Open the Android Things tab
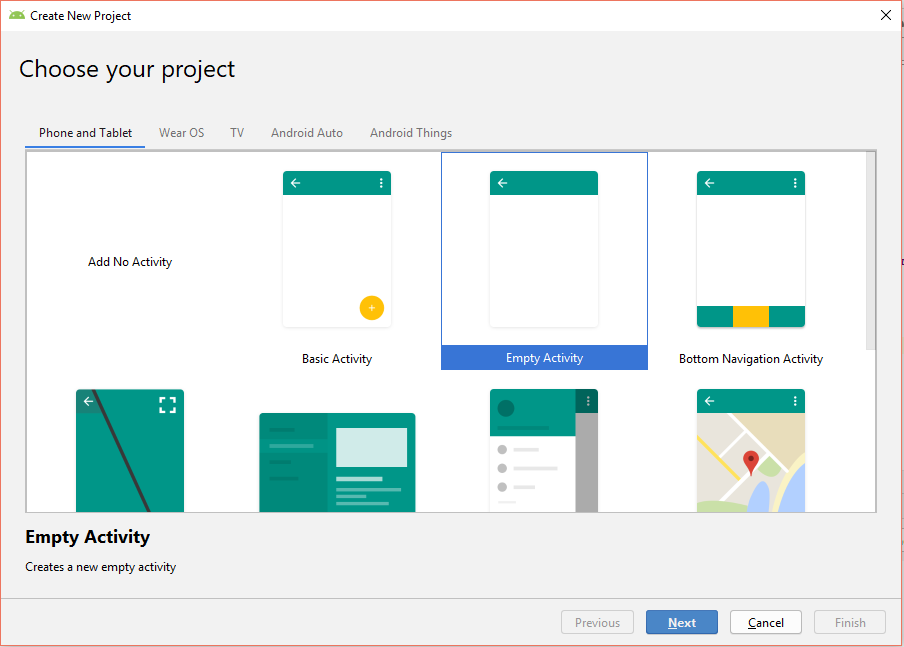The image size is (904, 647). point(411,133)
